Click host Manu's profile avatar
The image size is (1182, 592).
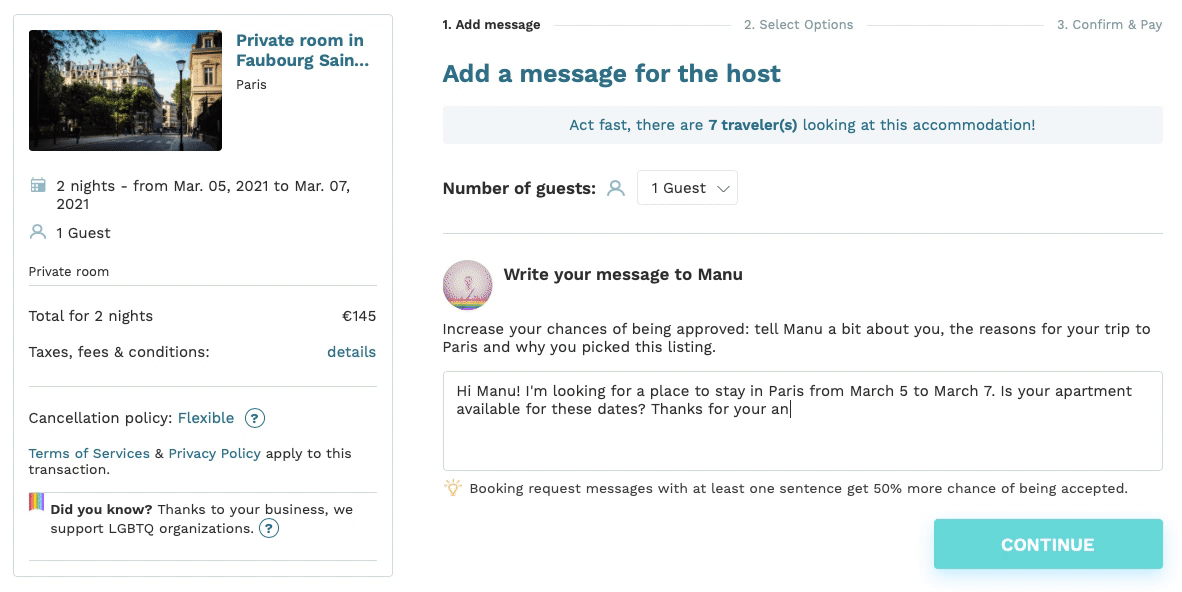coord(467,285)
